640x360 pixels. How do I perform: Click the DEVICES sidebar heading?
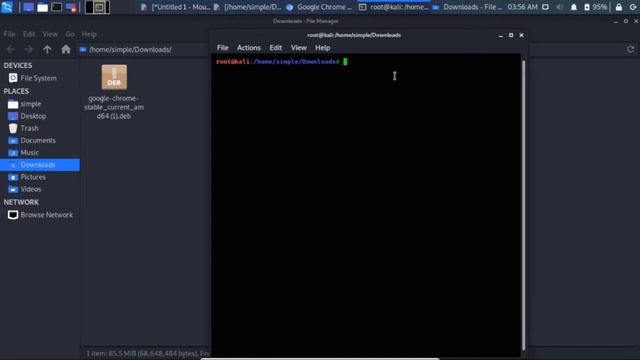(x=18, y=66)
